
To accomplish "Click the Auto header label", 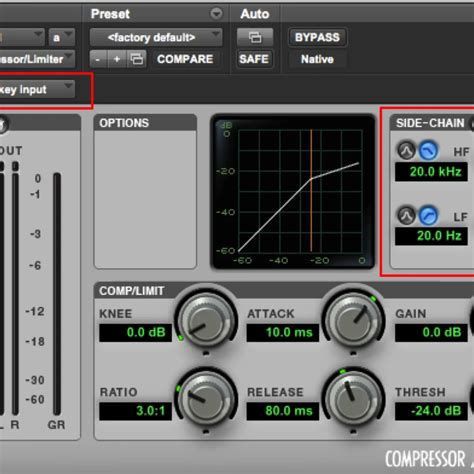I will (x=255, y=14).
